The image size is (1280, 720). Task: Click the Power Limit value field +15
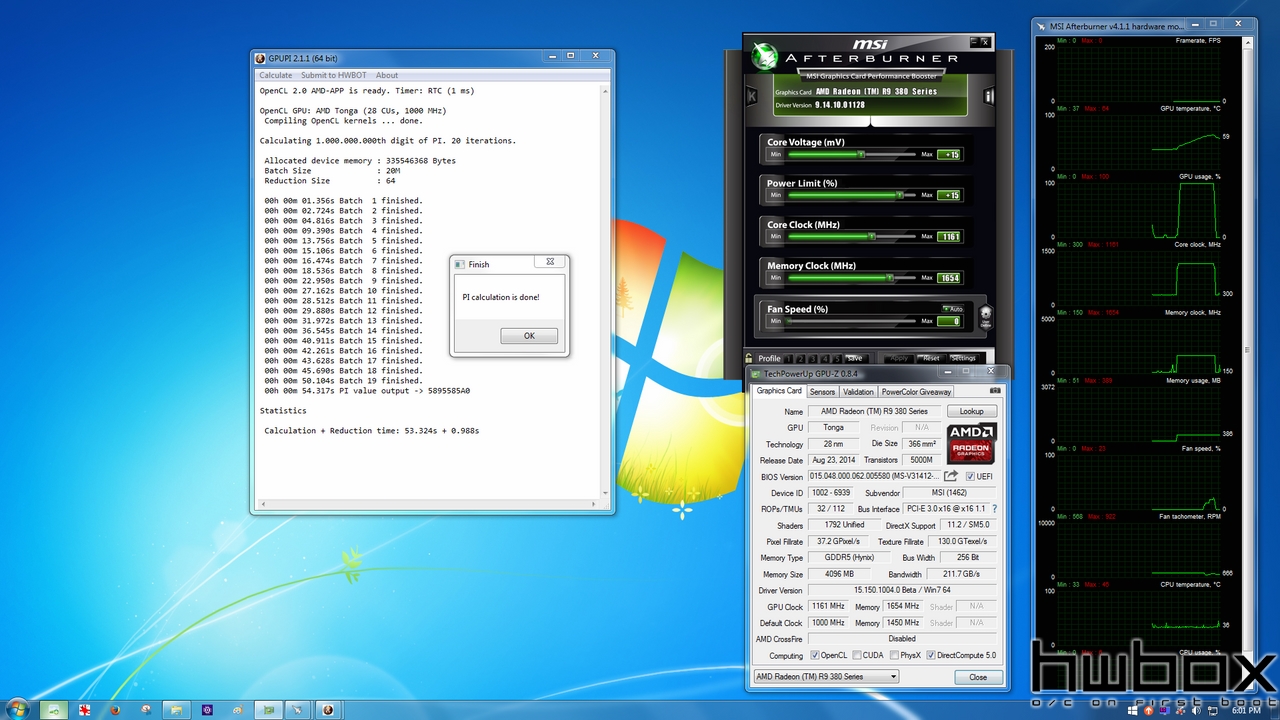tap(949, 195)
